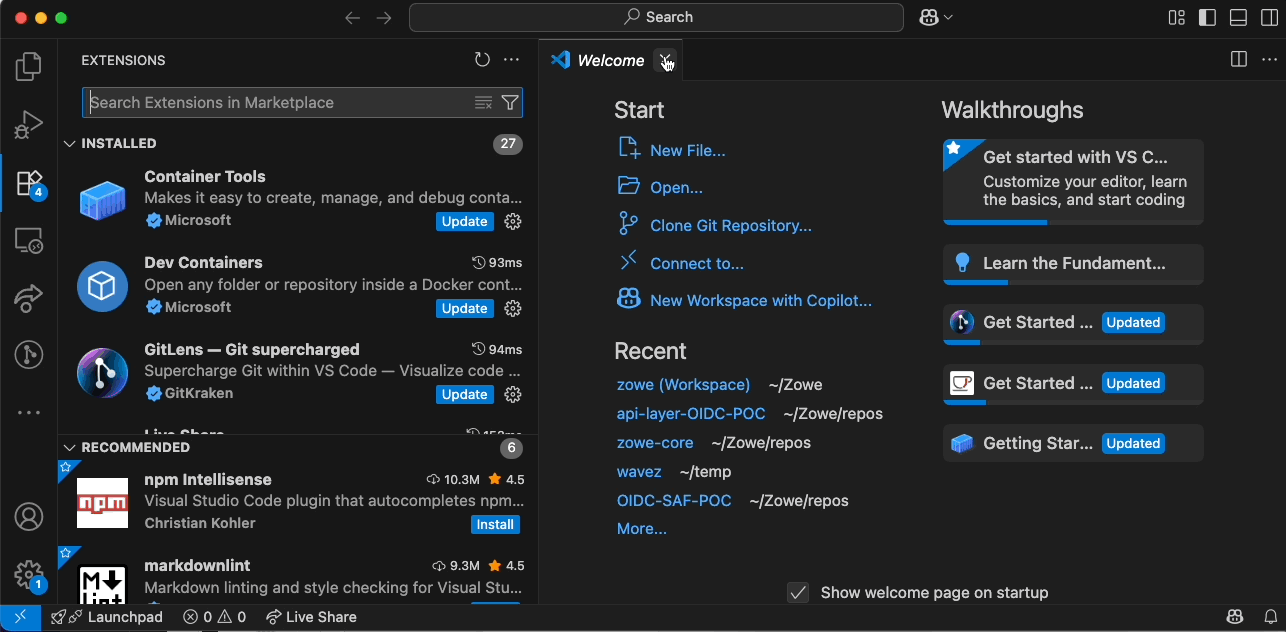The width and height of the screenshot is (1286, 632).
Task: Click New Workspace with Copilot link
Action: point(760,300)
